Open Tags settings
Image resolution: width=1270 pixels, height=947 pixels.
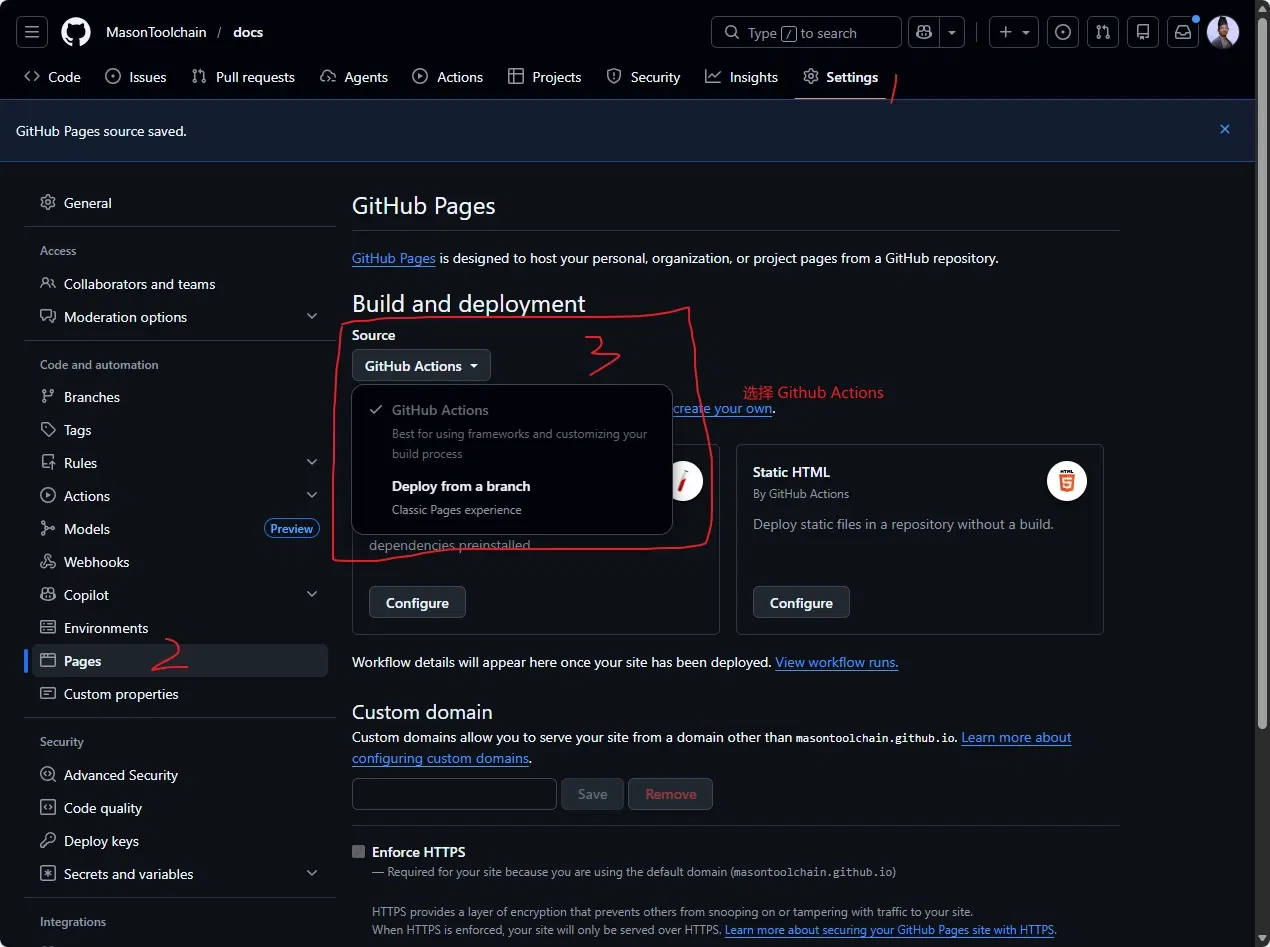180,430
